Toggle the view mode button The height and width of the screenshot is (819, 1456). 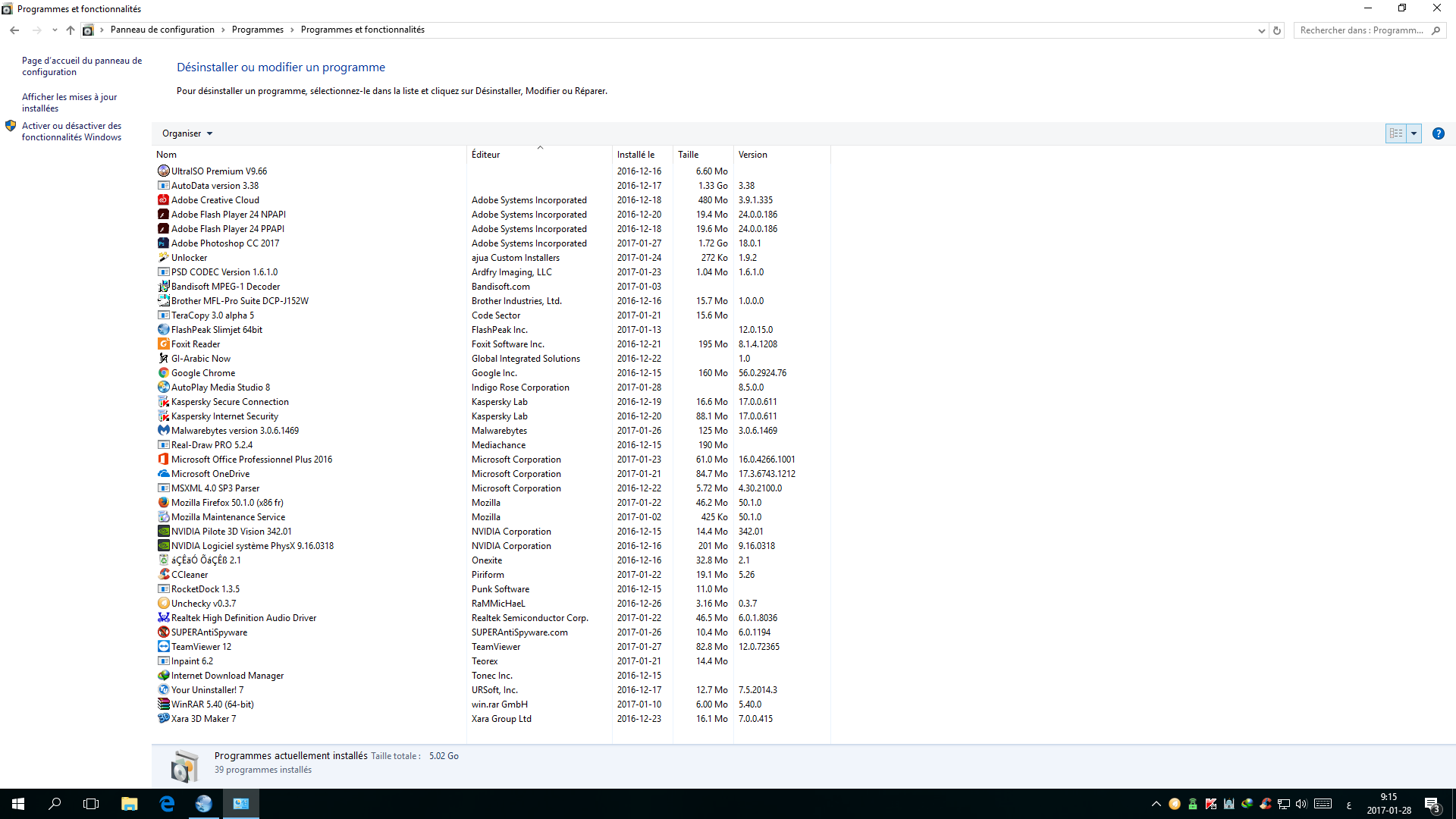click(1396, 133)
